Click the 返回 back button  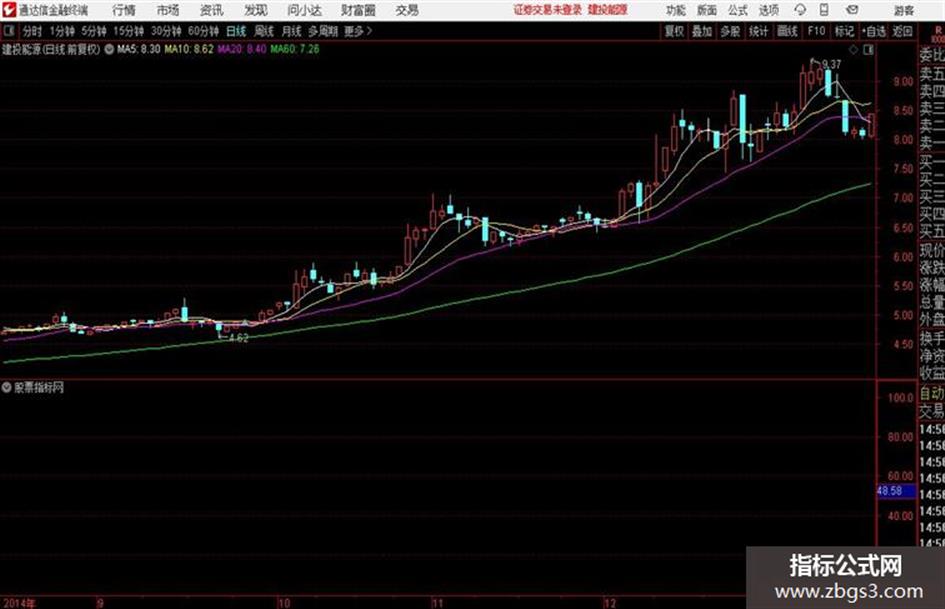tap(902, 31)
